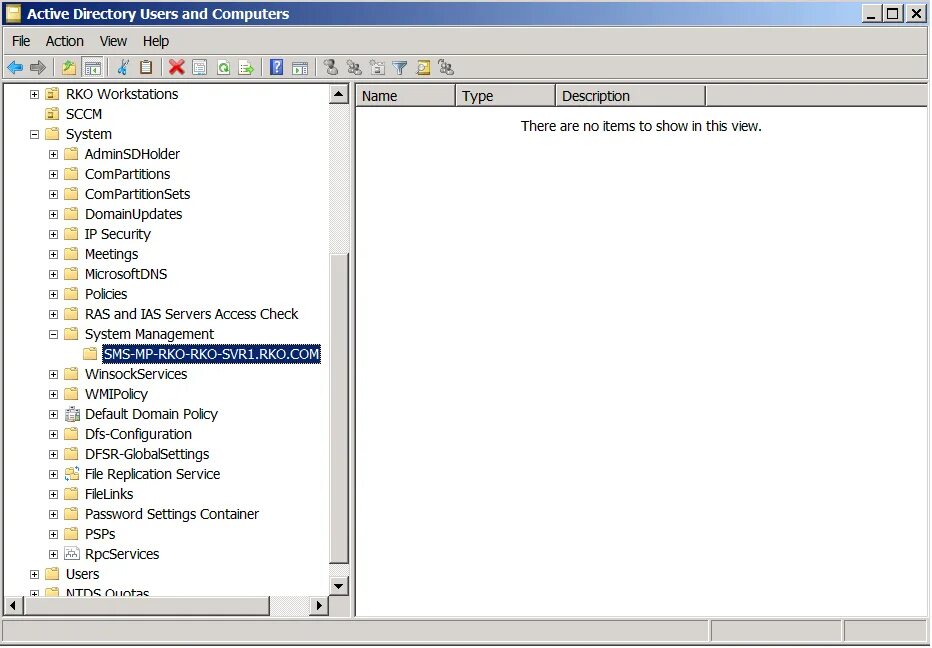Click the tree scroll down arrow
Viewport: 932px width, 648px height.
(339, 586)
